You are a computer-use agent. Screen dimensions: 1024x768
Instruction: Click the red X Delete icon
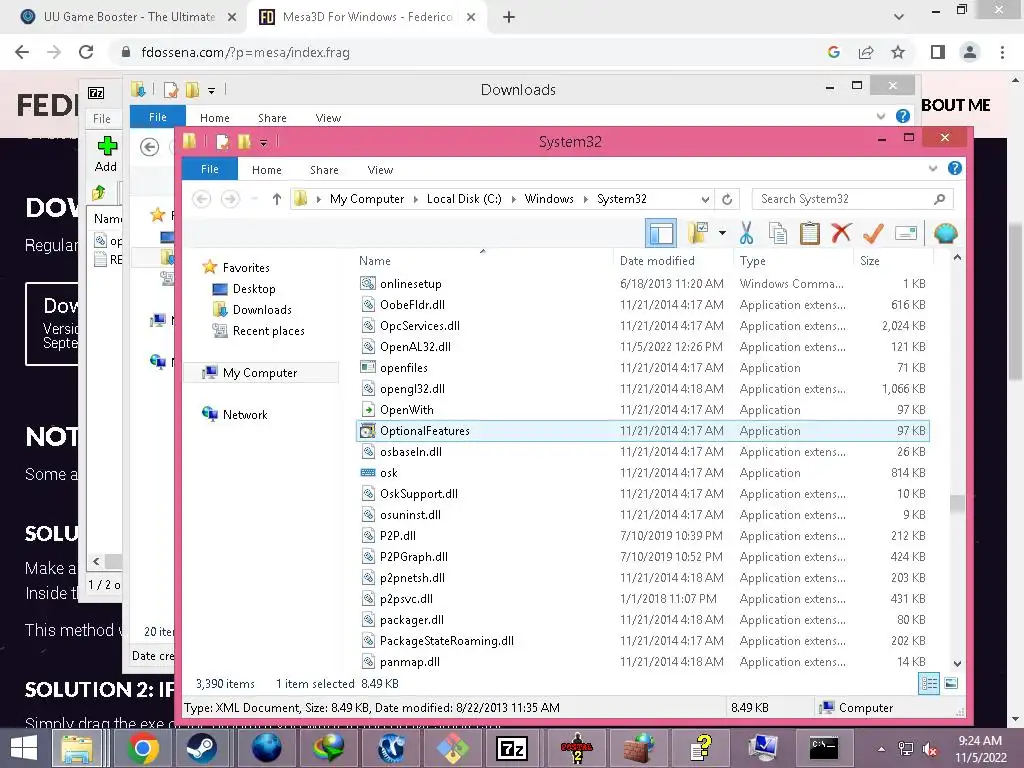pyautogui.click(x=841, y=233)
